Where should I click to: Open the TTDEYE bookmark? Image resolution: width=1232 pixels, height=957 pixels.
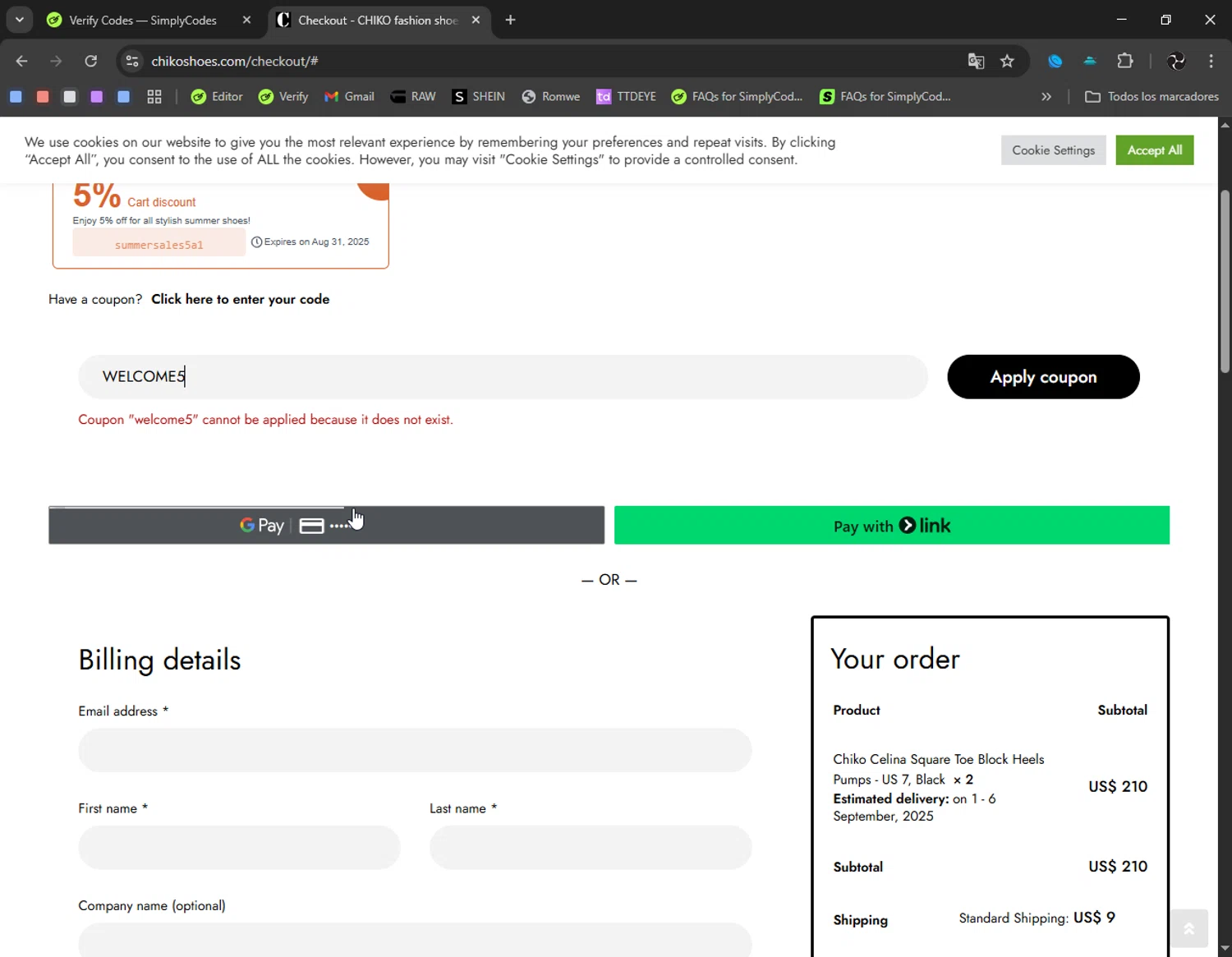[627, 97]
